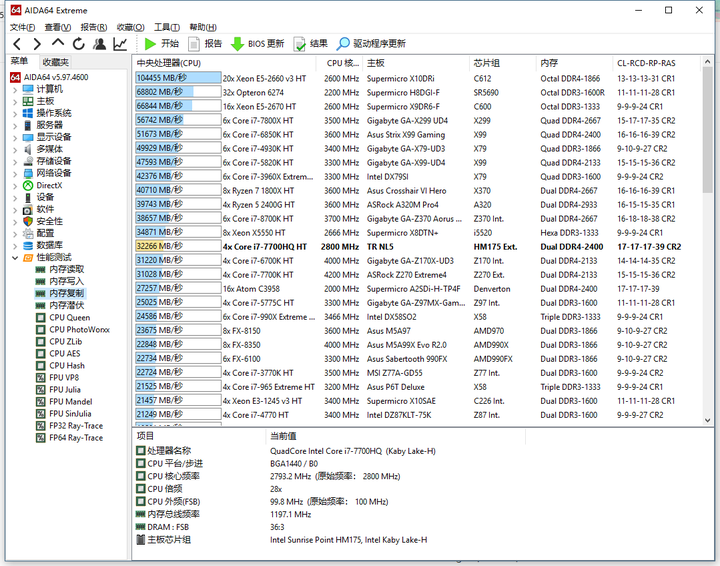The height and width of the screenshot is (566, 720).
Task: Select the FPU VP8 benchmark
Action: 64,377
